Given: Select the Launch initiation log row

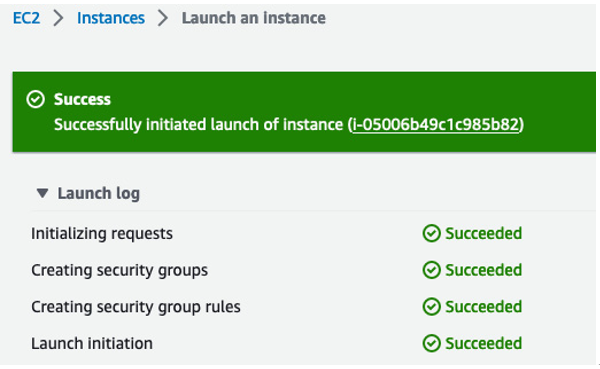Looking at the screenshot, I should [x=314, y=344].
